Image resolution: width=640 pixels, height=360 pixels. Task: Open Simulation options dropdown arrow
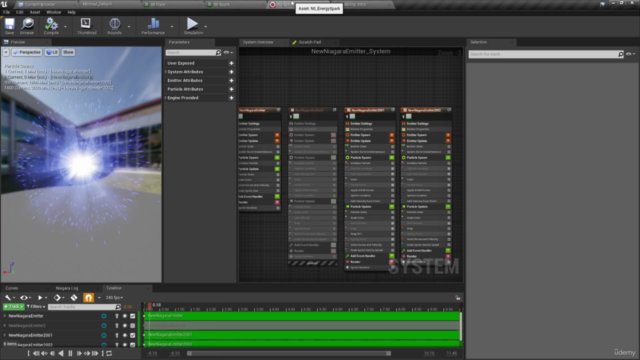[206, 27]
